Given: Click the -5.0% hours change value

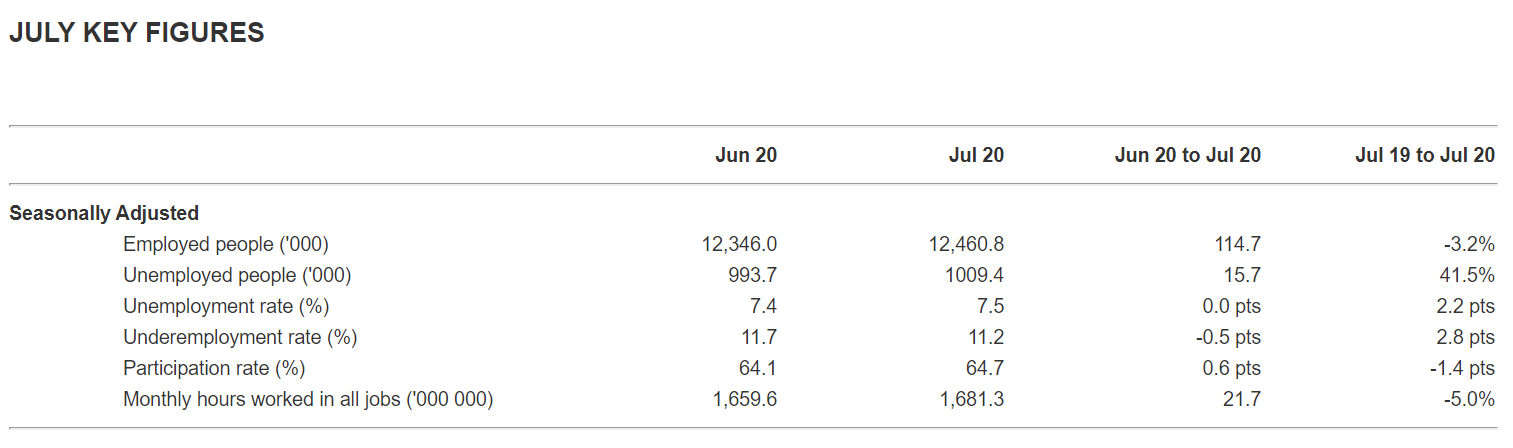Looking at the screenshot, I should tap(1469, 399).
